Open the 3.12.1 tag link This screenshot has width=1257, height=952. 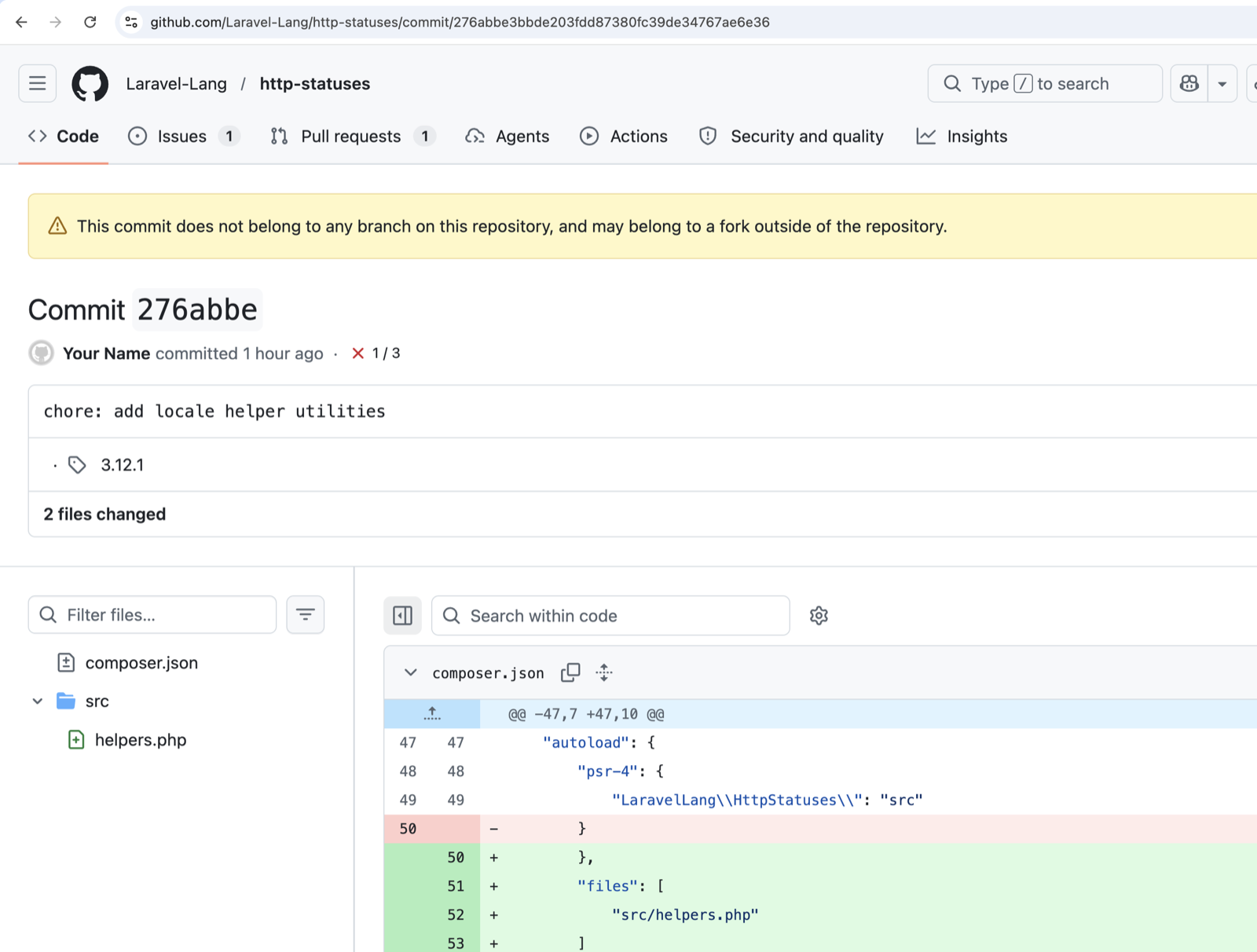point(123,465)
